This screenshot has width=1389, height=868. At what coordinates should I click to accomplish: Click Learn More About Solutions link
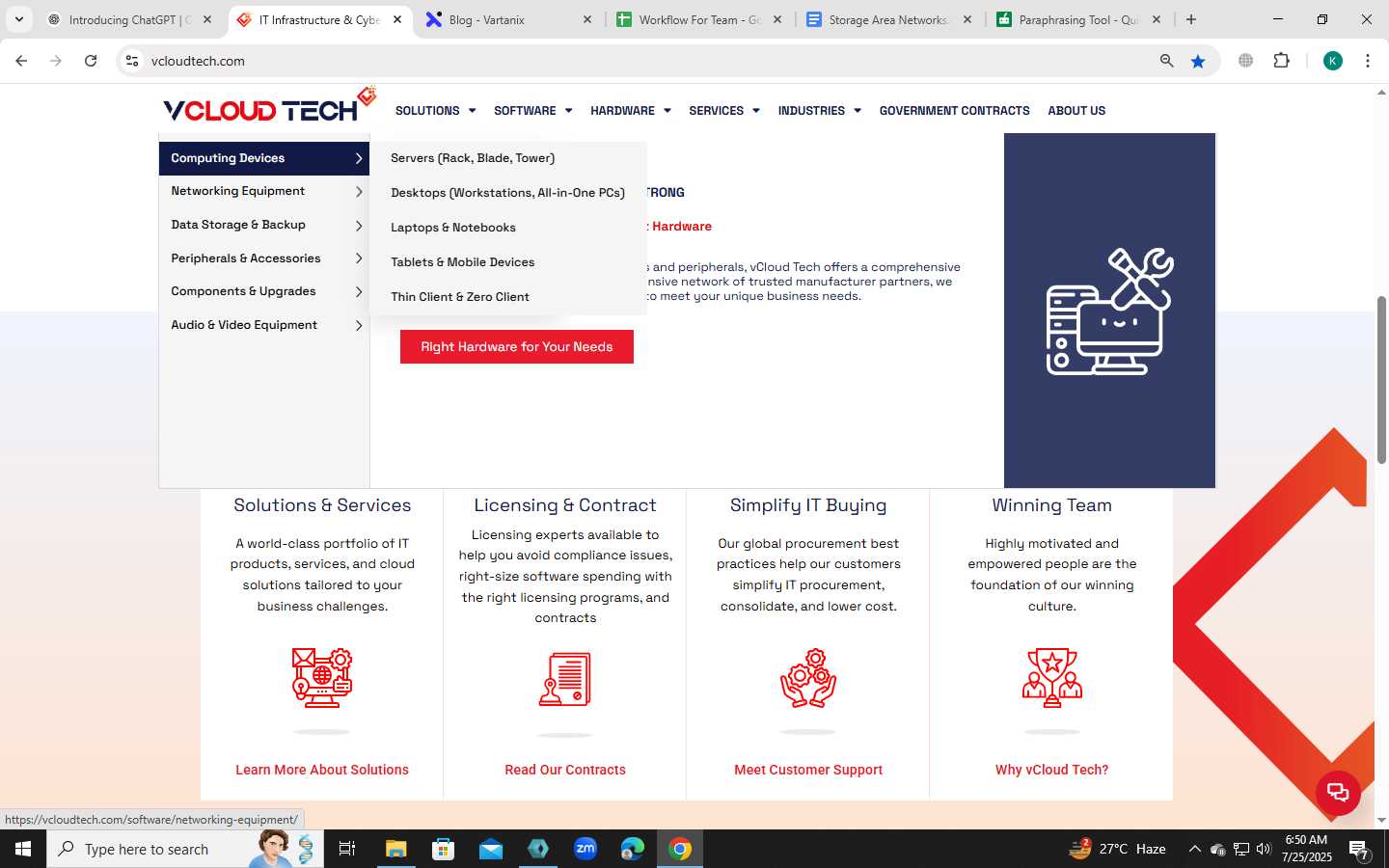click(322, 770)
